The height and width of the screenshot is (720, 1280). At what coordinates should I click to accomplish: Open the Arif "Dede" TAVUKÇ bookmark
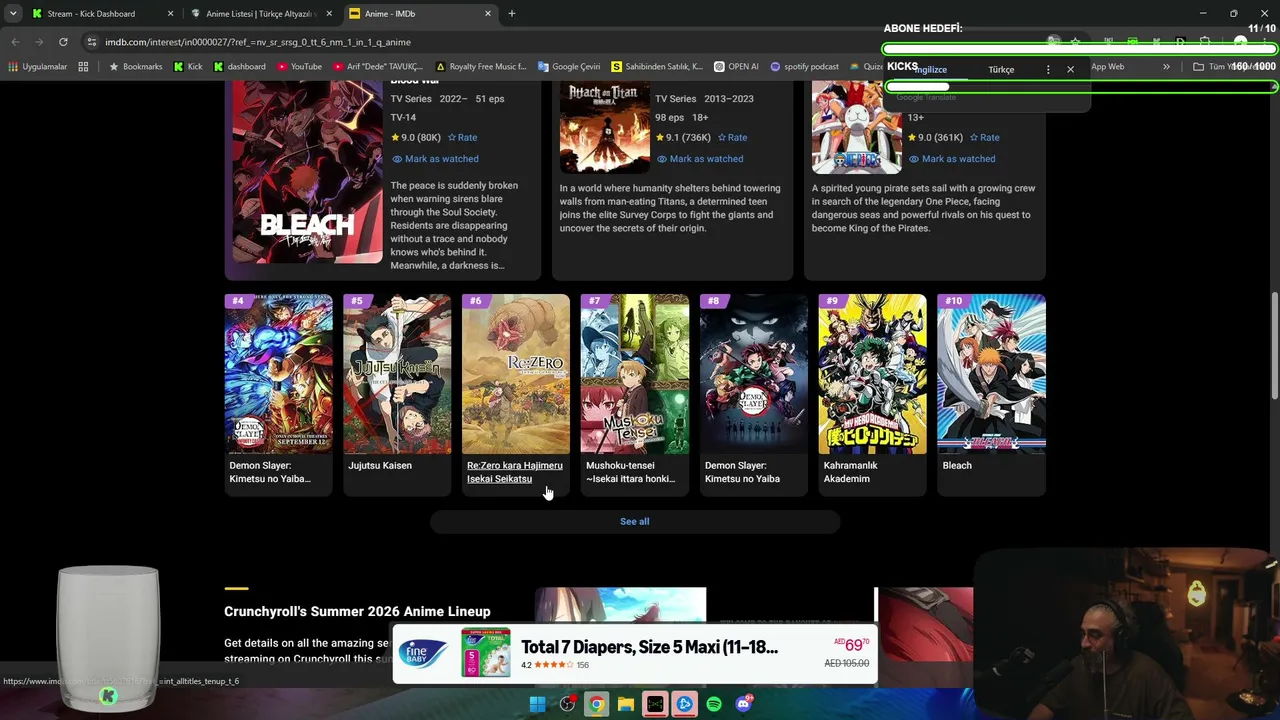(379, 67)
